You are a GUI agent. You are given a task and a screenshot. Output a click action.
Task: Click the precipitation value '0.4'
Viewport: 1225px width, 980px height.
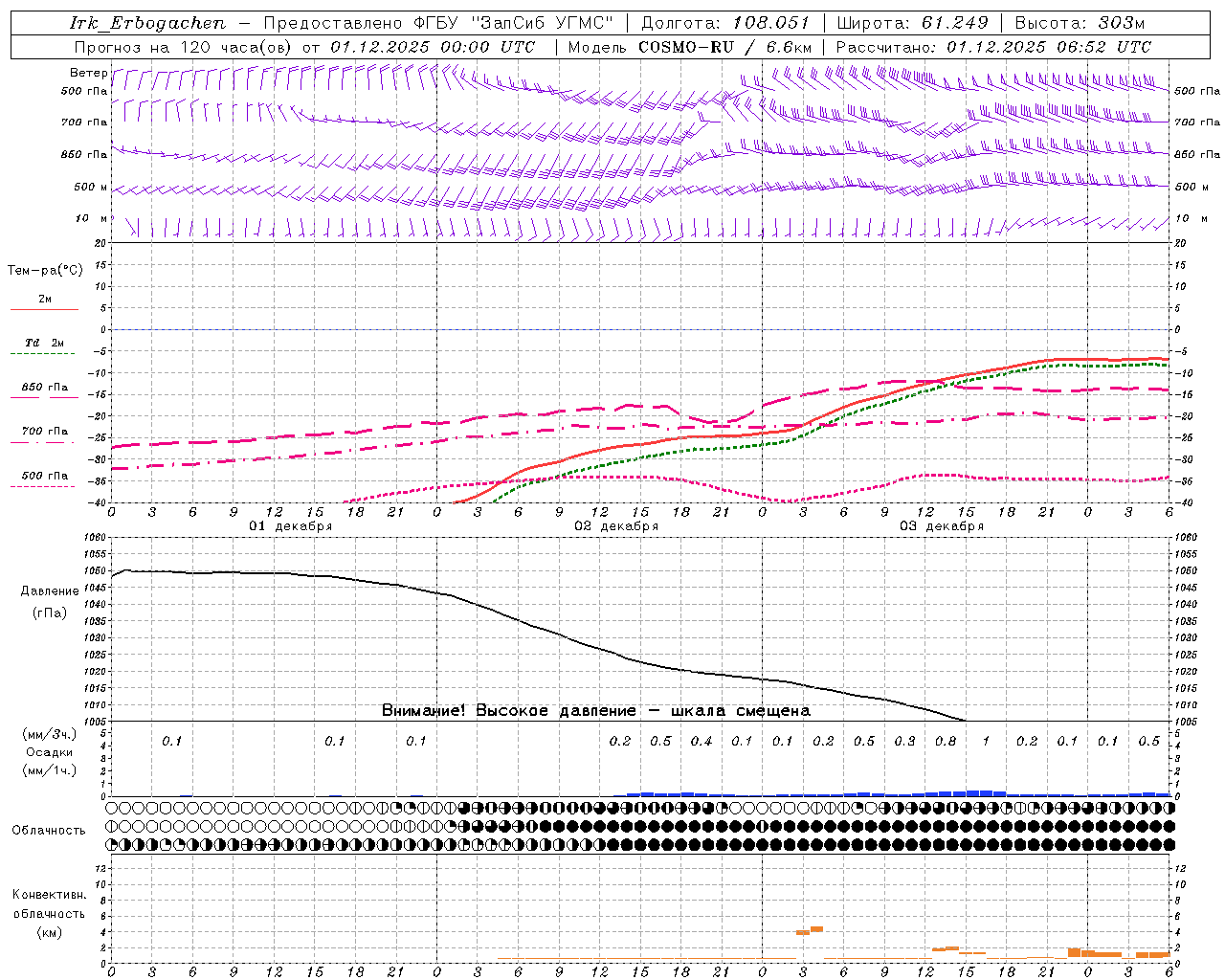tap(702, 741)
